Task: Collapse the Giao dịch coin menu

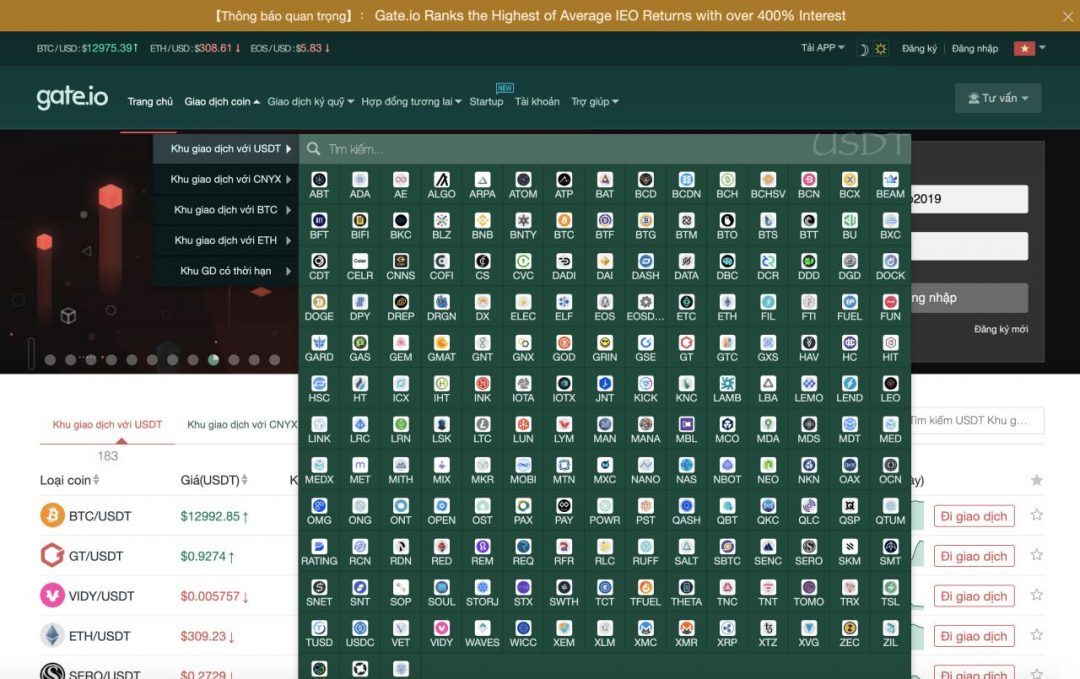Action: tap(222, 102)
